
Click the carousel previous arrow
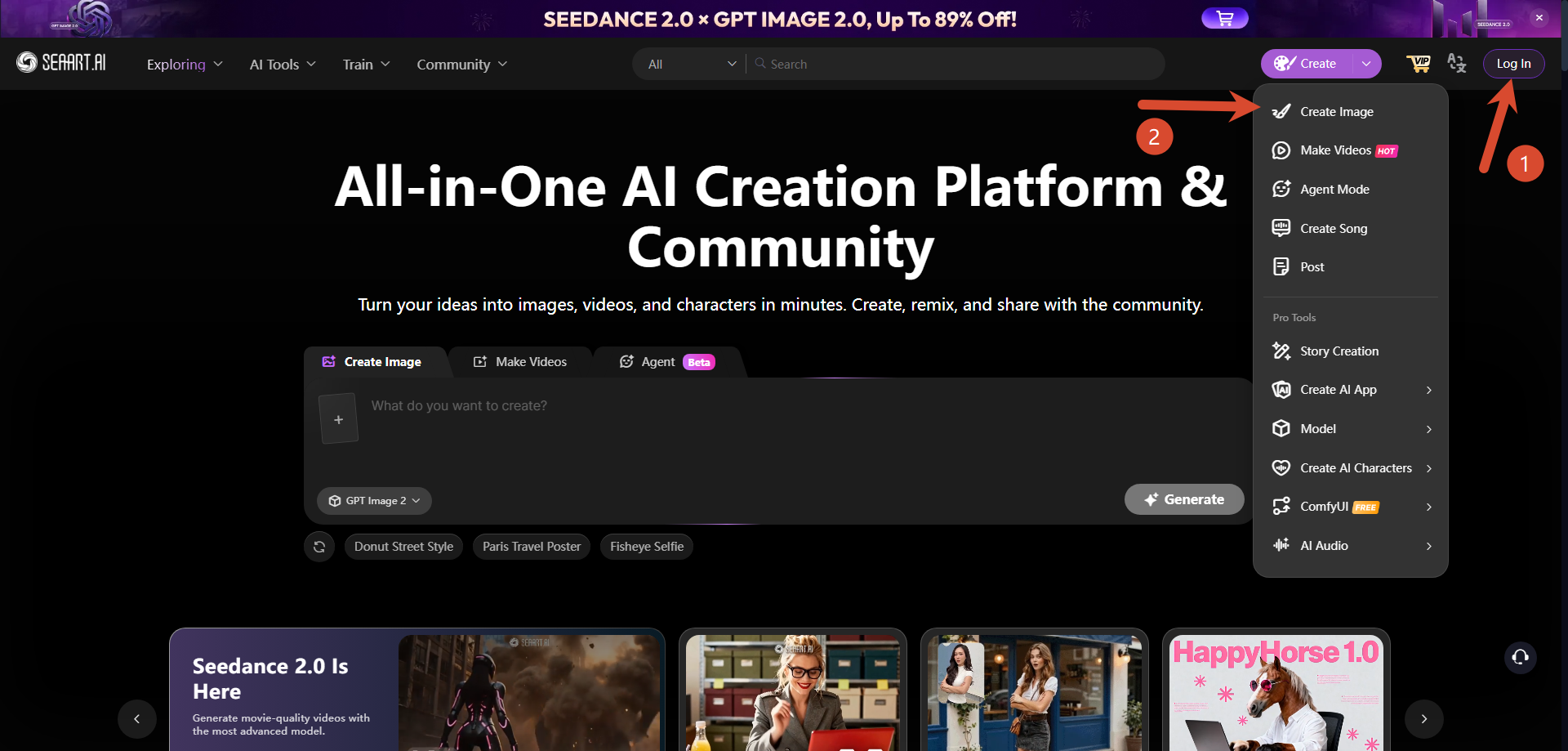pyautogui.click(x=137, y=719)
